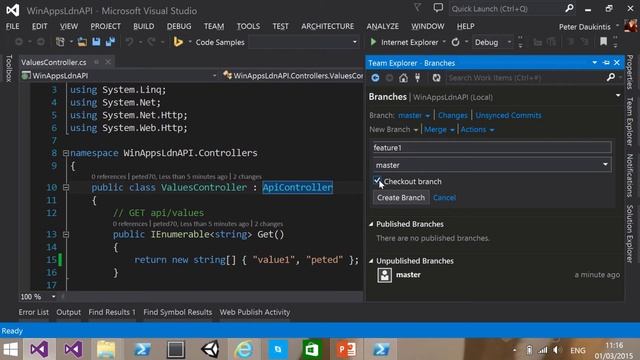Open the WinAppsLdnAPI project navigation dropdown
The width and height of the screenshot is (640, 360).
coord(214,76)
